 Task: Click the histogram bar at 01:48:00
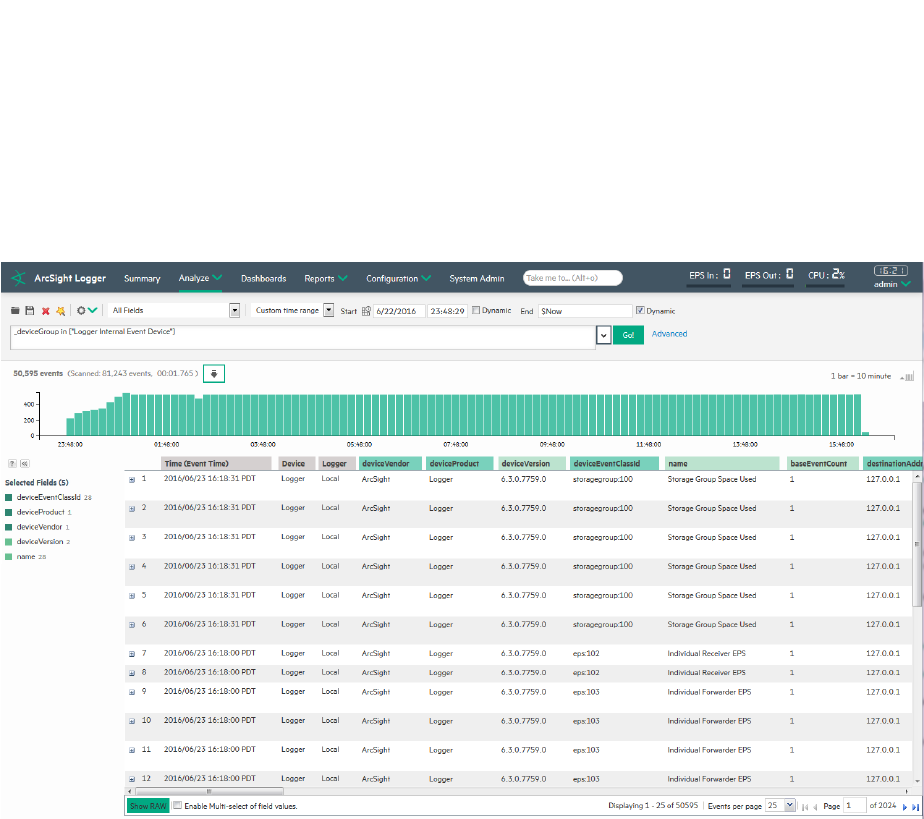167,415
